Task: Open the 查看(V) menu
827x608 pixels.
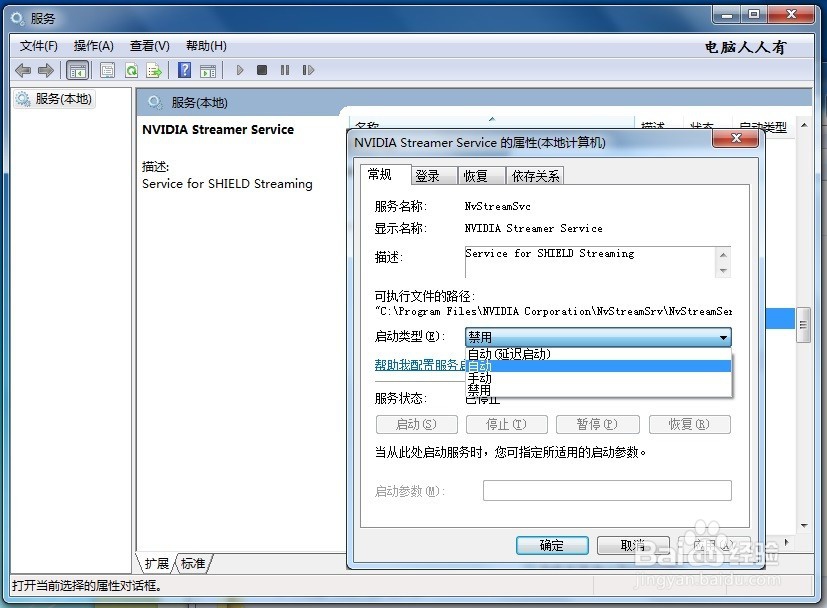Action: click(150, 46)
